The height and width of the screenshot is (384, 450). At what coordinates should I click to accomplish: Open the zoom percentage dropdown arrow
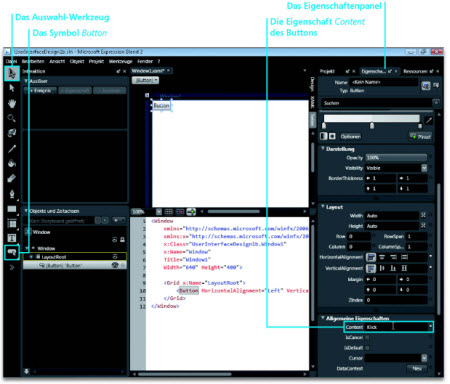(x=159, y=212)
